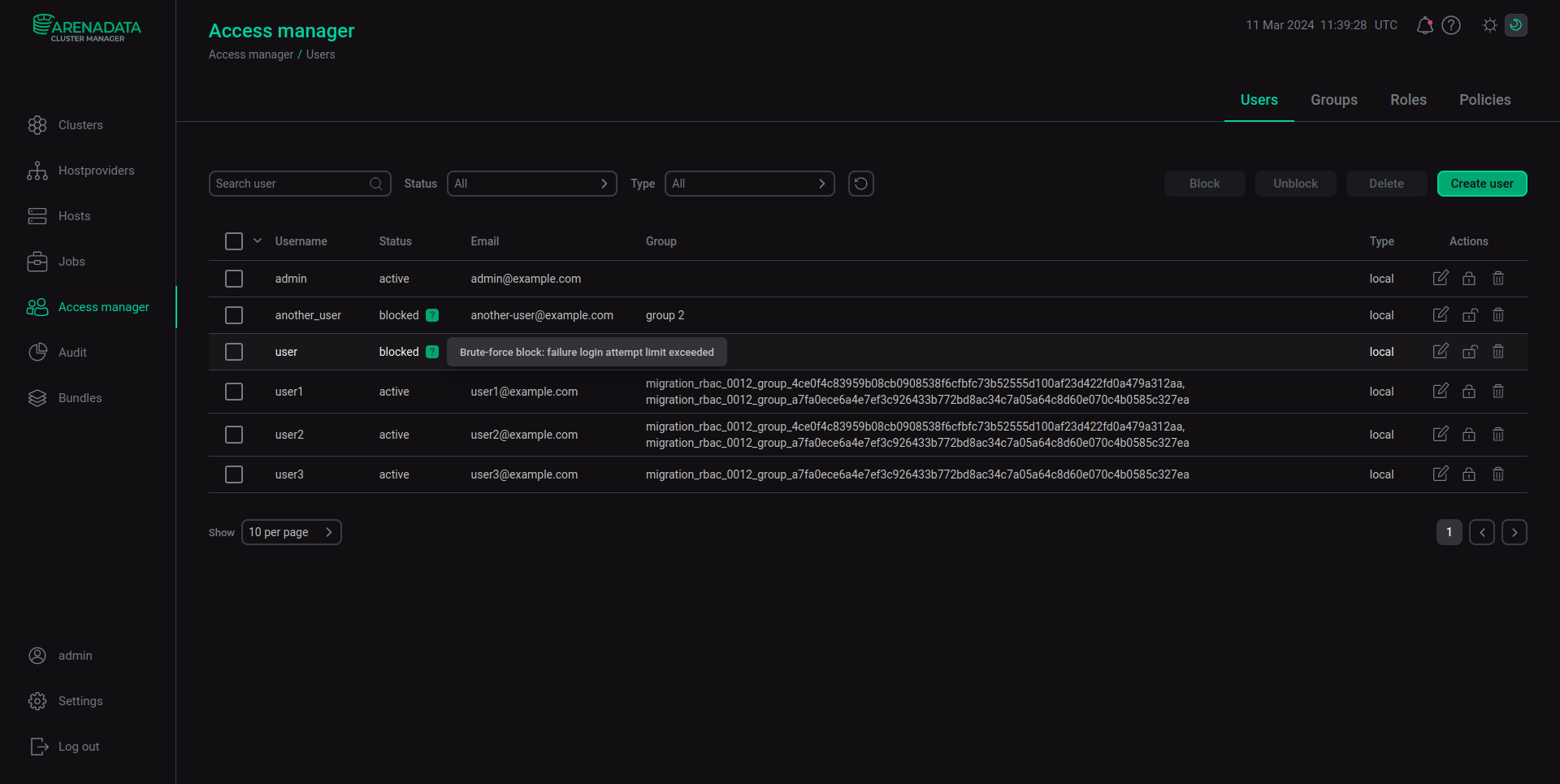
Task: Click the search magnifier icon
Action: pyautogui.click(x=376, y=184)
